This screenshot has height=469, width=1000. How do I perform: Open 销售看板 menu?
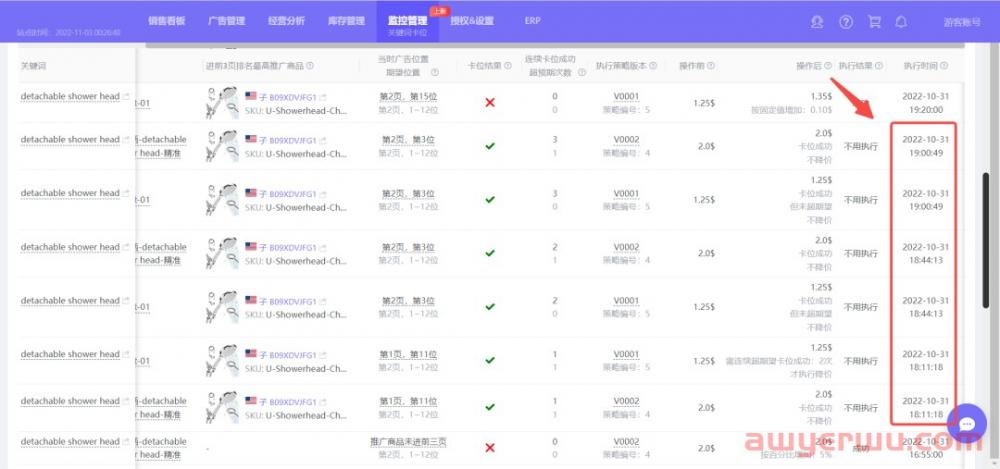[x=166, y=20]
